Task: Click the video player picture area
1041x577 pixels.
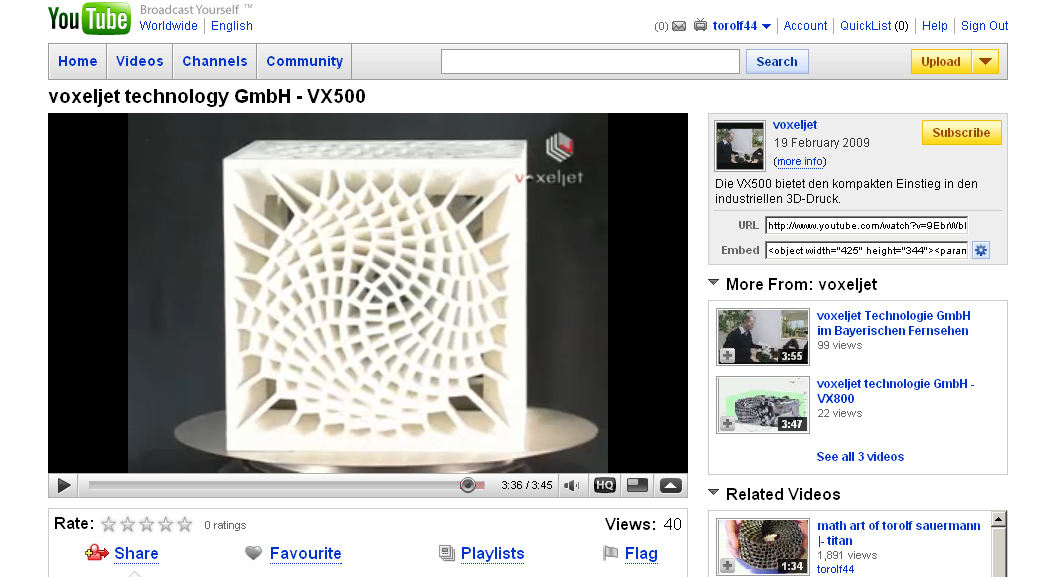Action: tap(368, 293)
